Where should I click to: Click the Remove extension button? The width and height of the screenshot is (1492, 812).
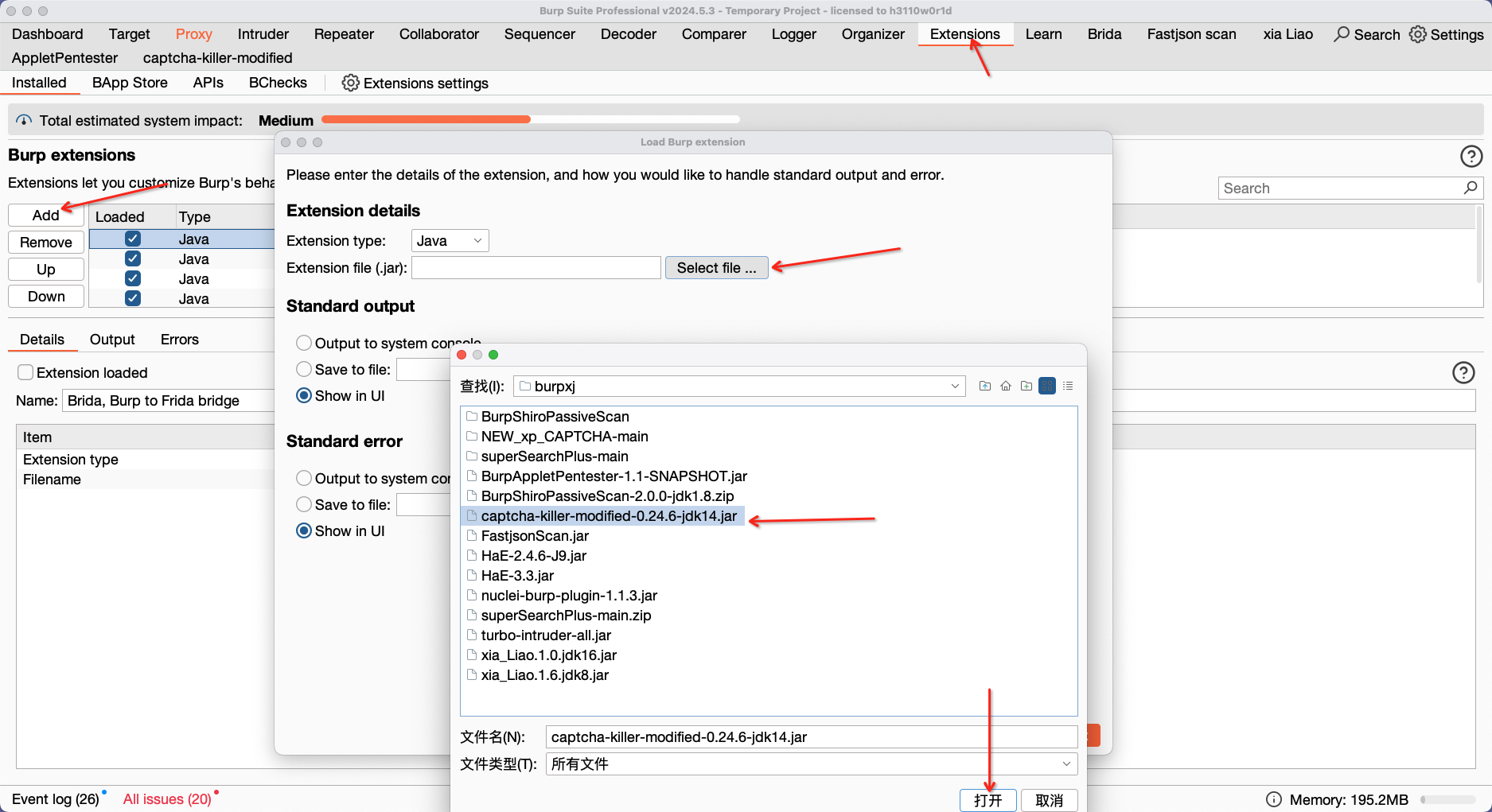46,243
